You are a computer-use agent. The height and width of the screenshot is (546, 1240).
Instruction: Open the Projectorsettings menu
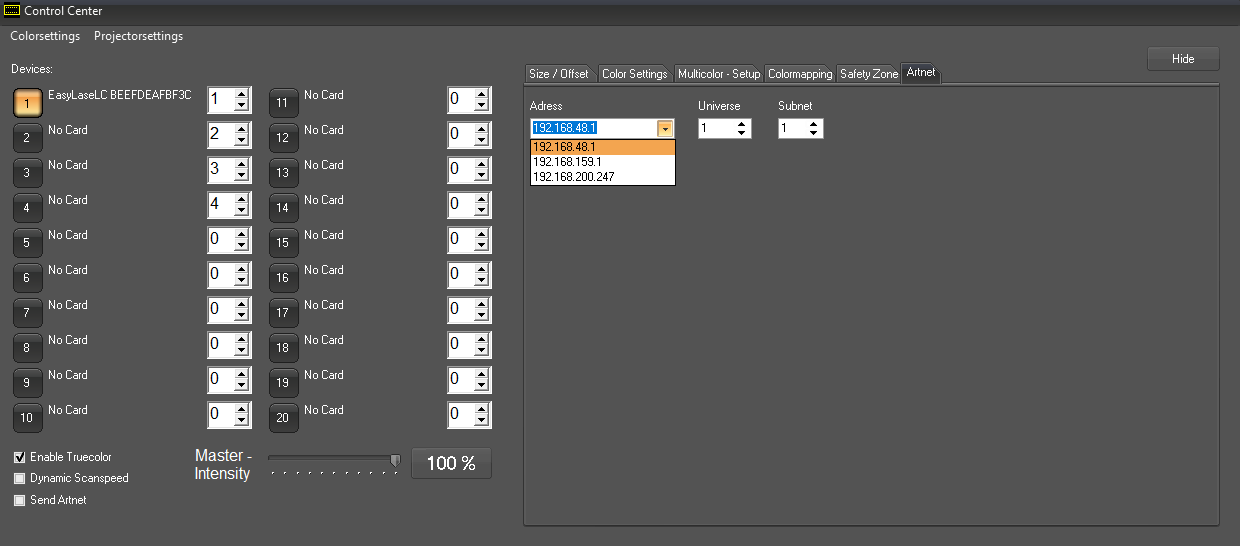pos(138,36)
